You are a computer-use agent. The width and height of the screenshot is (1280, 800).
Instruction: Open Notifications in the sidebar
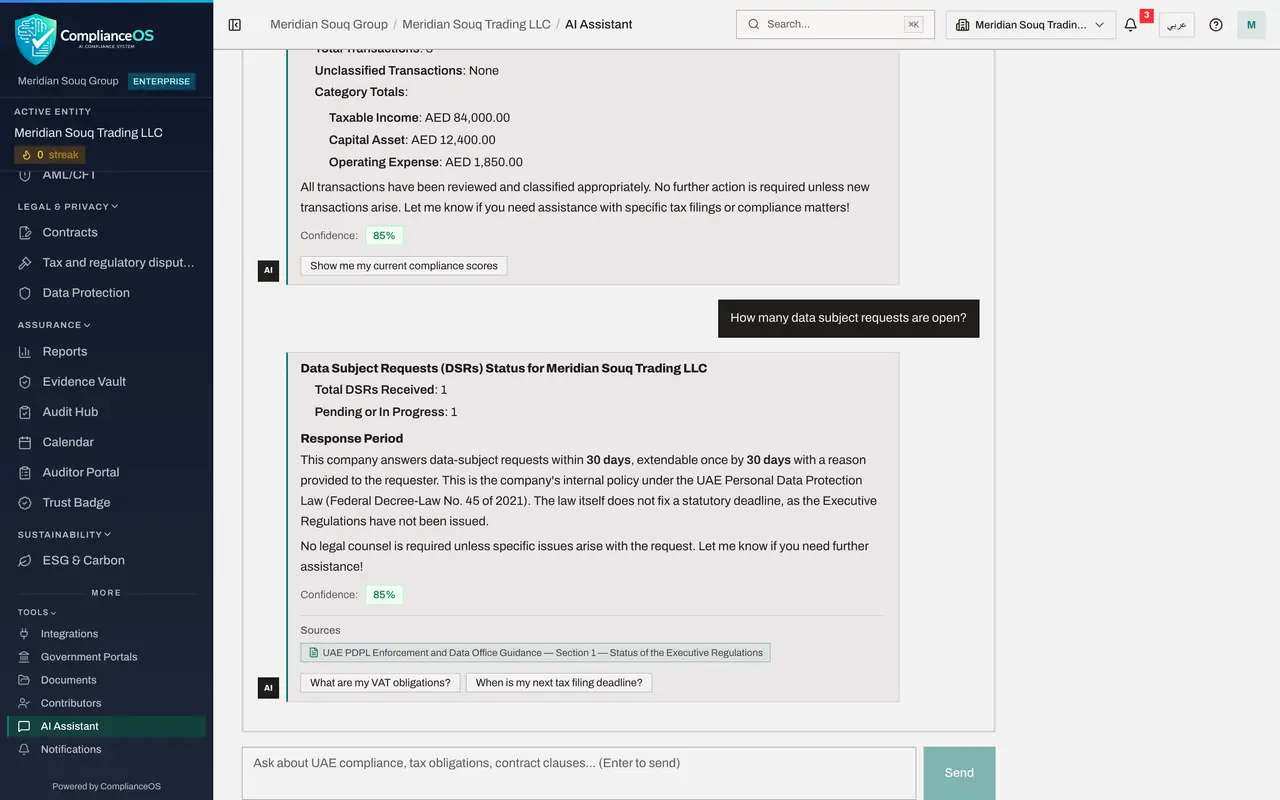[x=106, y=749]
